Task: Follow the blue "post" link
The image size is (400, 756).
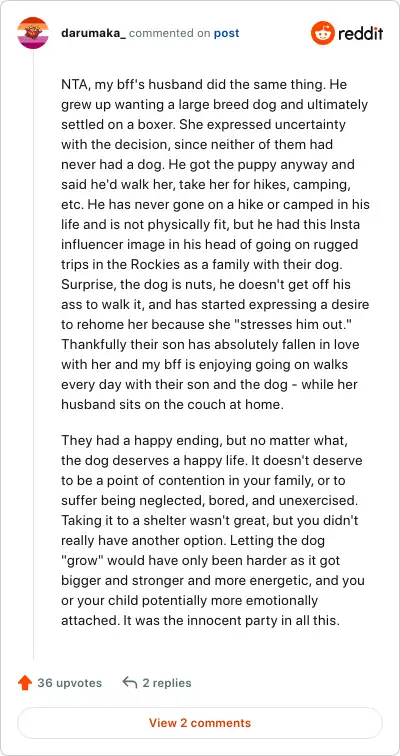Action: (x=227, y=33)
